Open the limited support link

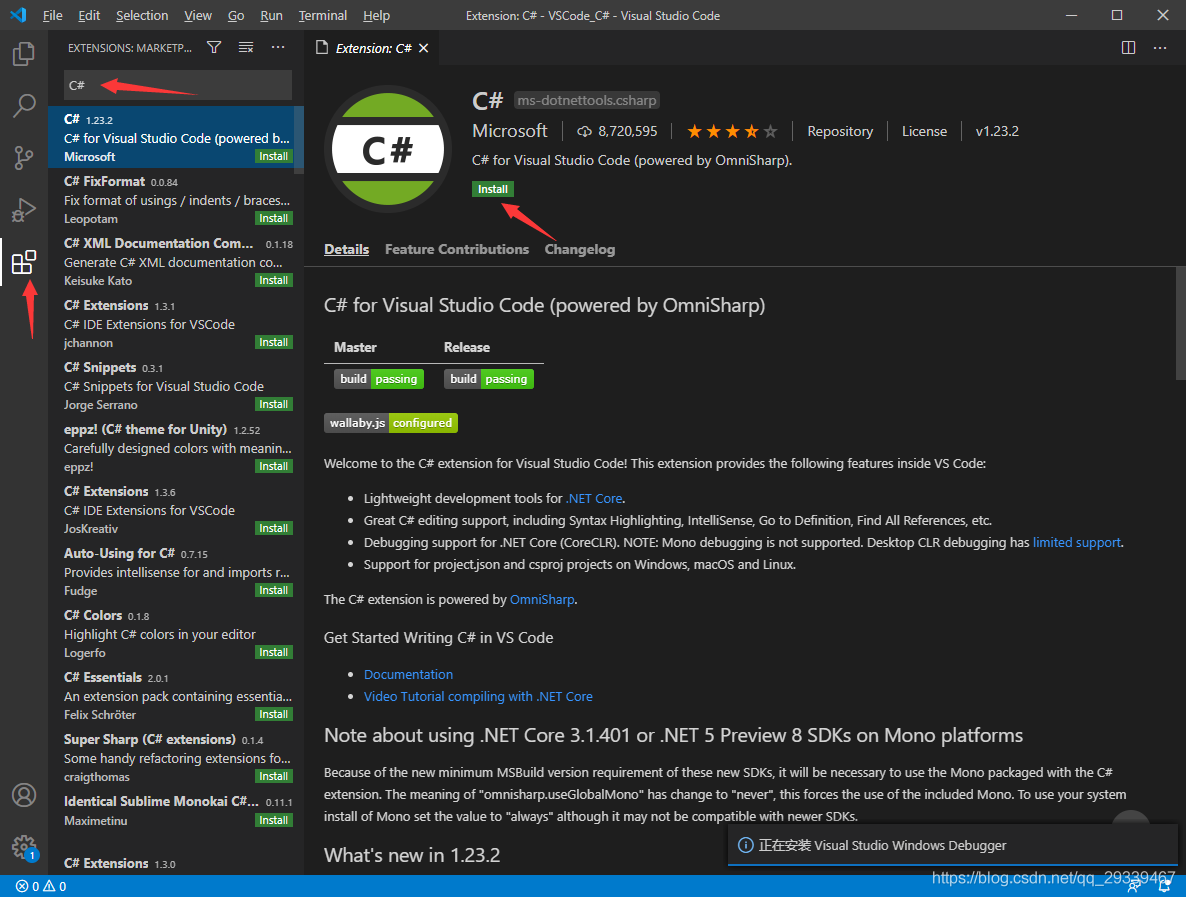[x=1076, y=542]
